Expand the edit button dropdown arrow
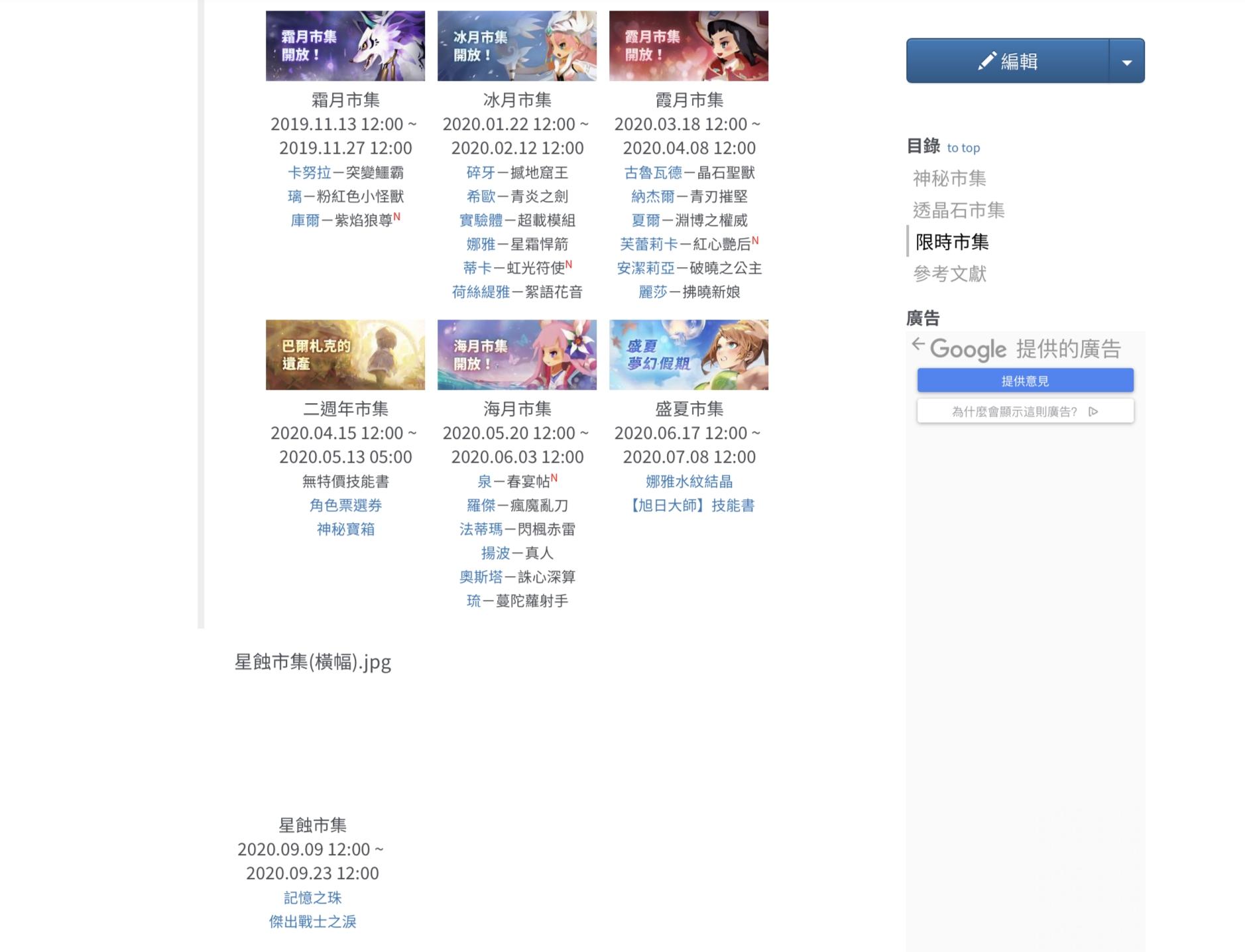The image size is (1245, 952). [1127, 61]
